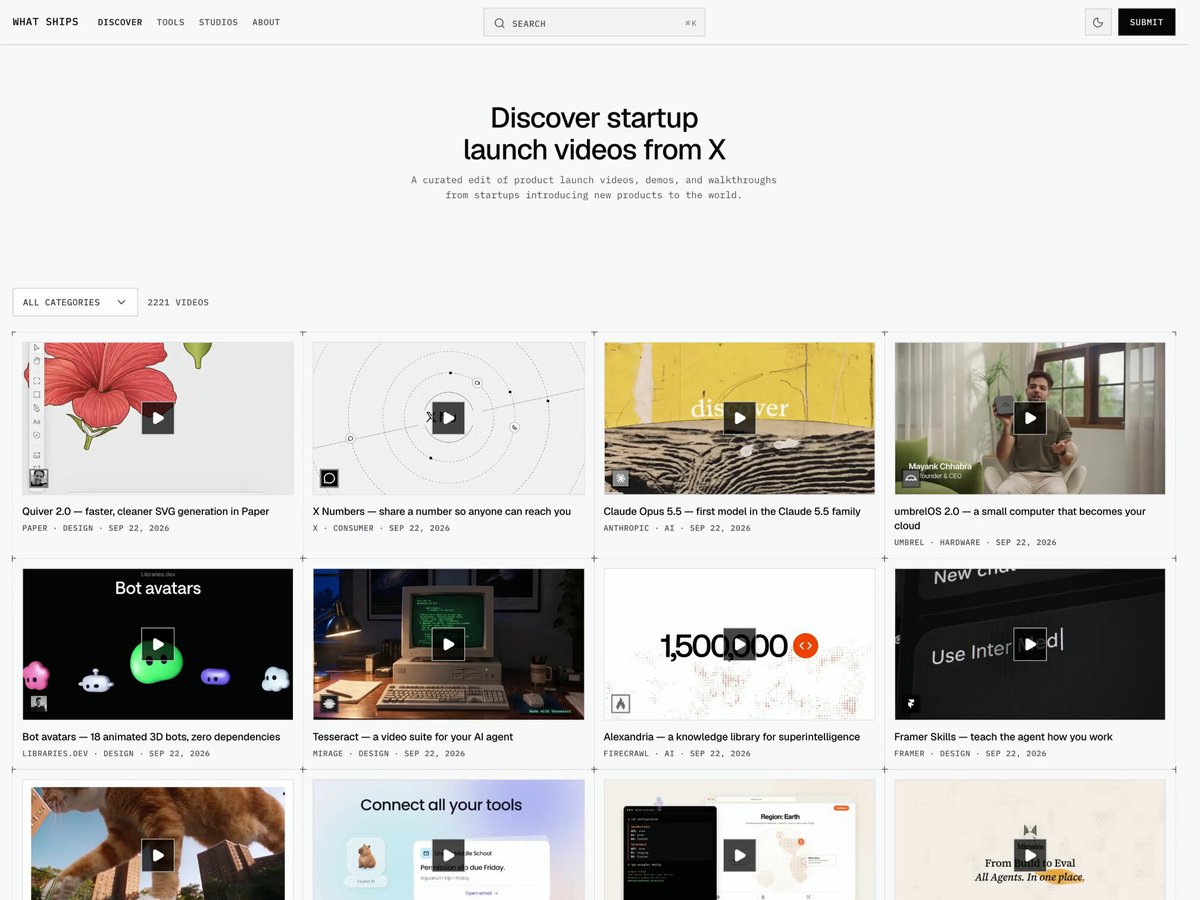Play the Framer Skills video
1200x900 pixels.
coord(1030,644)
